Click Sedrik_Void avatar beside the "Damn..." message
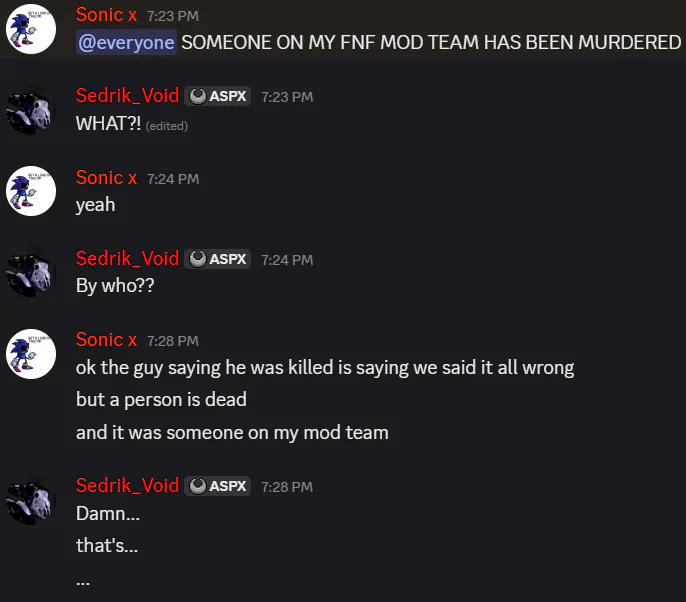 pyautogui.click(x=31, y=500)
